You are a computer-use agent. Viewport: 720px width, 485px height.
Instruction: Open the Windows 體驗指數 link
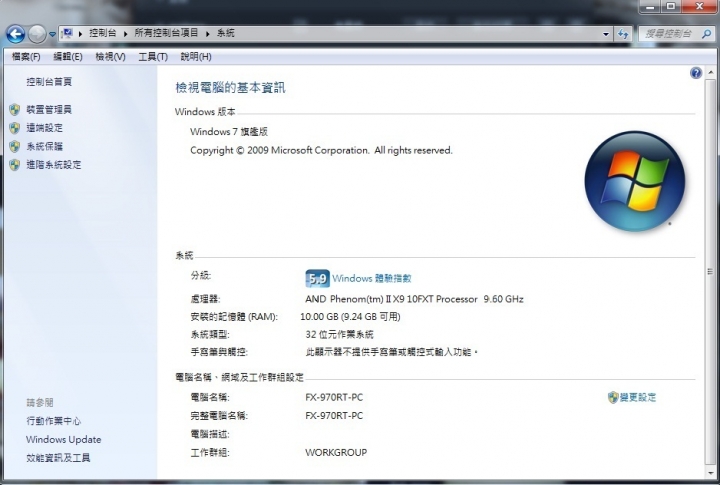[x=371, y=278]
